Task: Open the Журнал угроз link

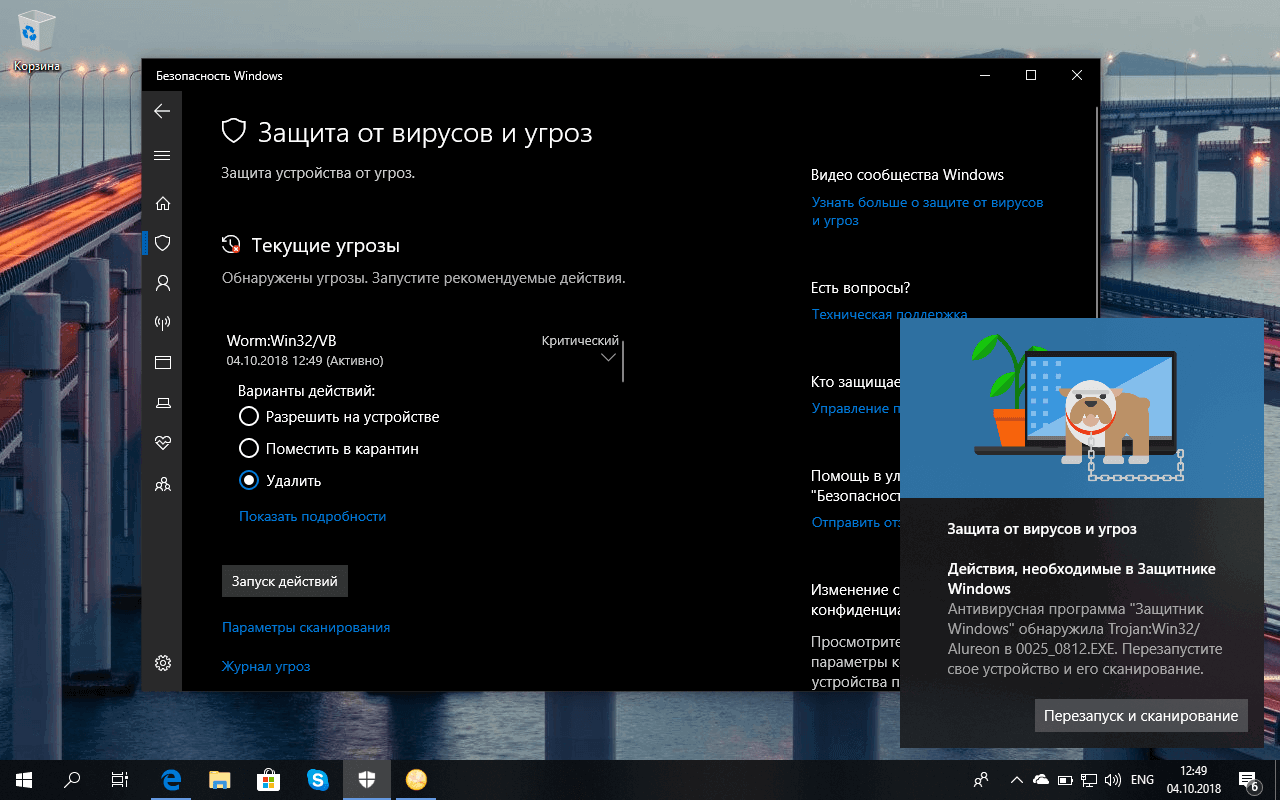Action: coord(266,666)
